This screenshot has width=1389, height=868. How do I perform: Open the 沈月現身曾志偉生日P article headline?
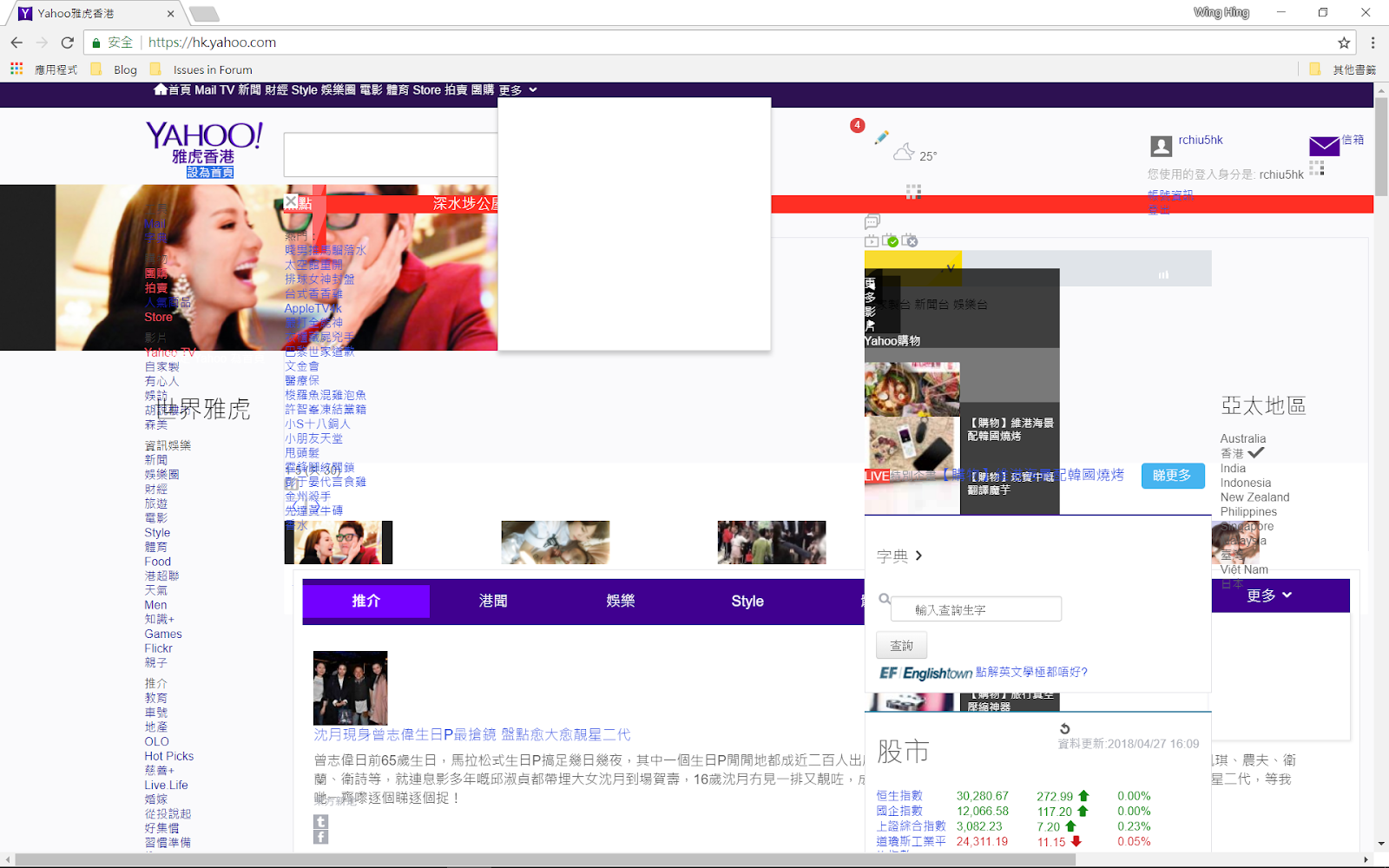[472, 735]
